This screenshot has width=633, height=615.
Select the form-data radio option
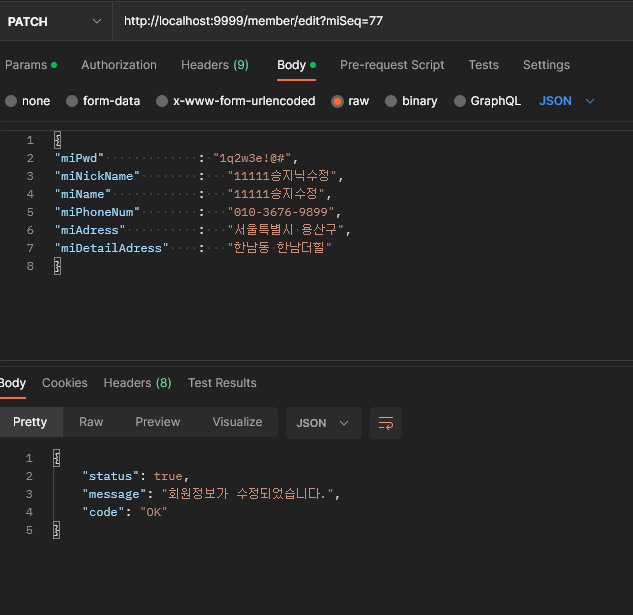(x=103, y=101)
